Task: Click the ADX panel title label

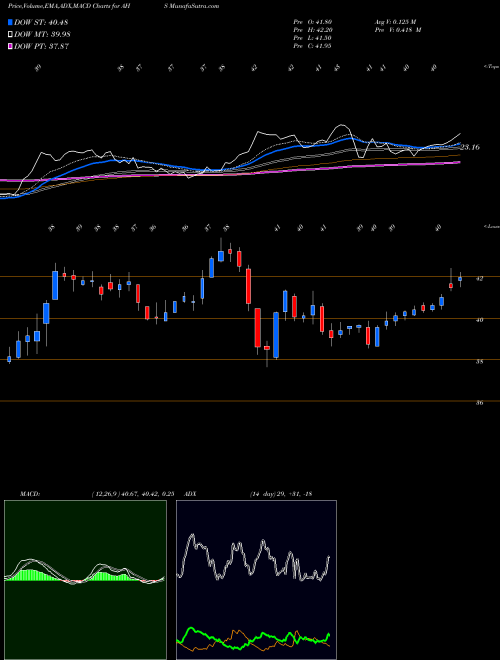Action: pos(190,494)
